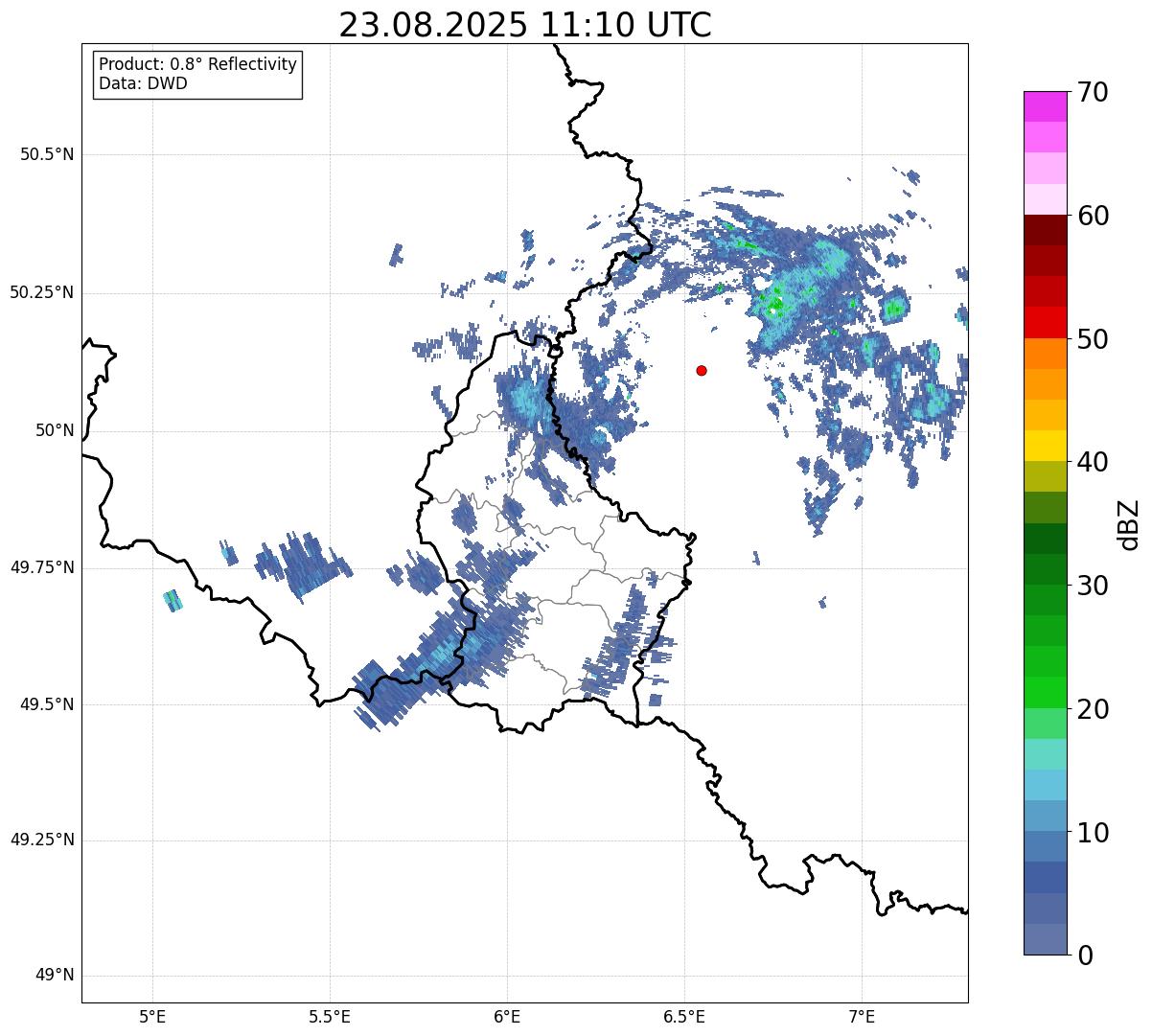Click the '50.25°N' latitude label
Image resolution: width=1152 pixels, height=1036 pixels.
tap(42, 293)
